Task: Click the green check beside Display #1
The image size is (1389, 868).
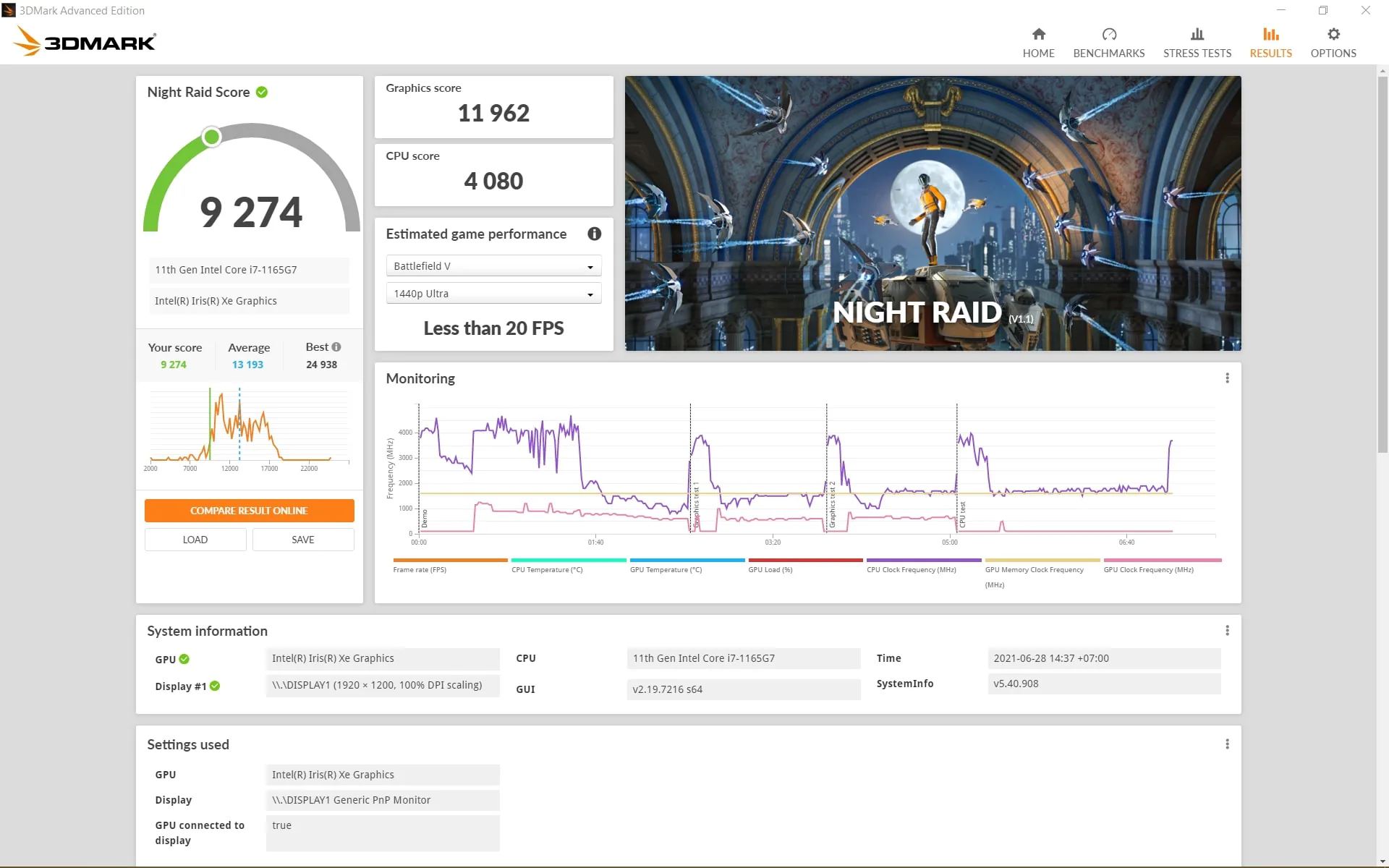Action: click(x=215, y=686)
